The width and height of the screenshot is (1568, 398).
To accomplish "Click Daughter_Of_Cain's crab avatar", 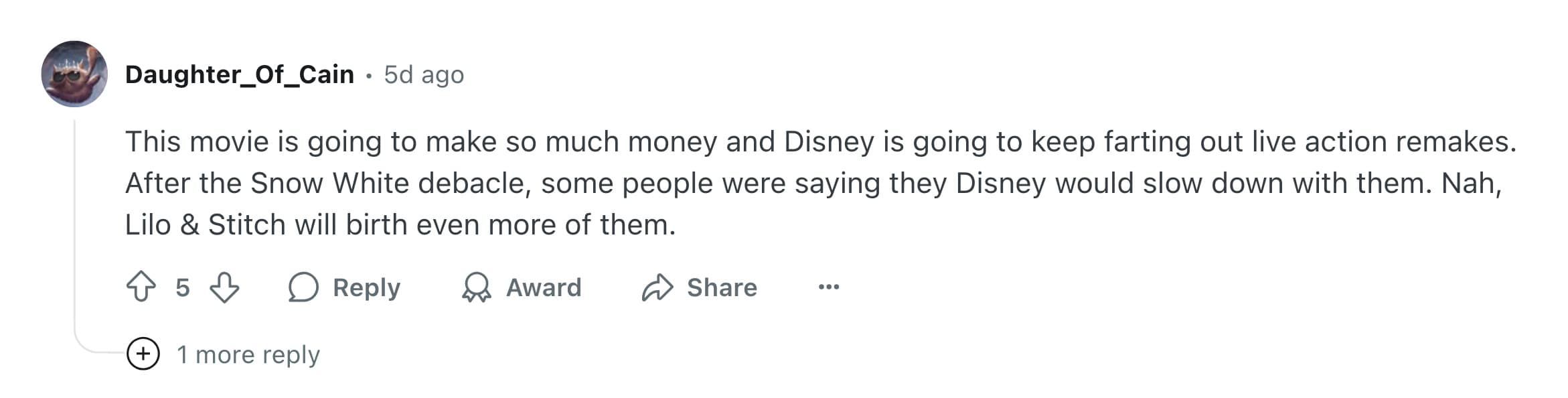I will click(76, 74).
